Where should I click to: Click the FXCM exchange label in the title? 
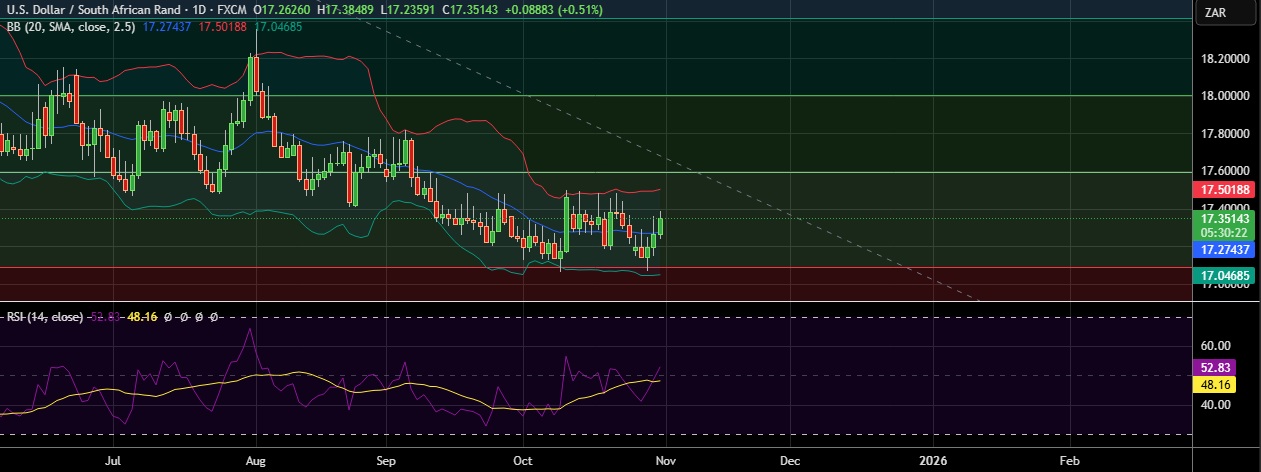click(x=230, y=9)
